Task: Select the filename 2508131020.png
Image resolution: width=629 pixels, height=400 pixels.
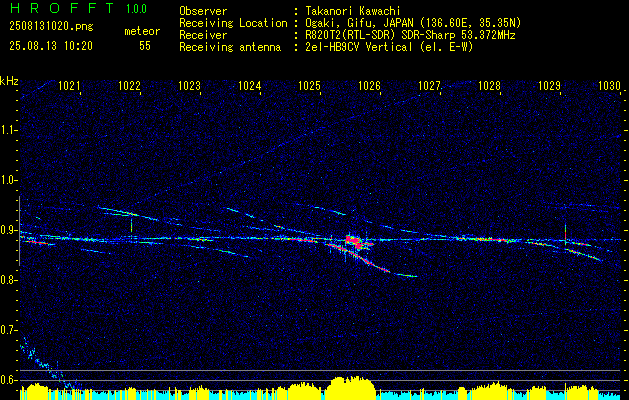Action: tap(51, 27)
